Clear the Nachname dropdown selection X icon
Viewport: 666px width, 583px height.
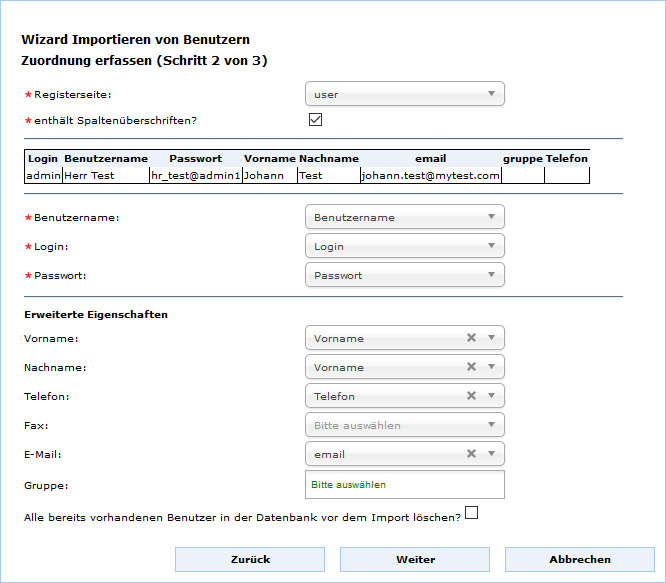coord(471,367)
